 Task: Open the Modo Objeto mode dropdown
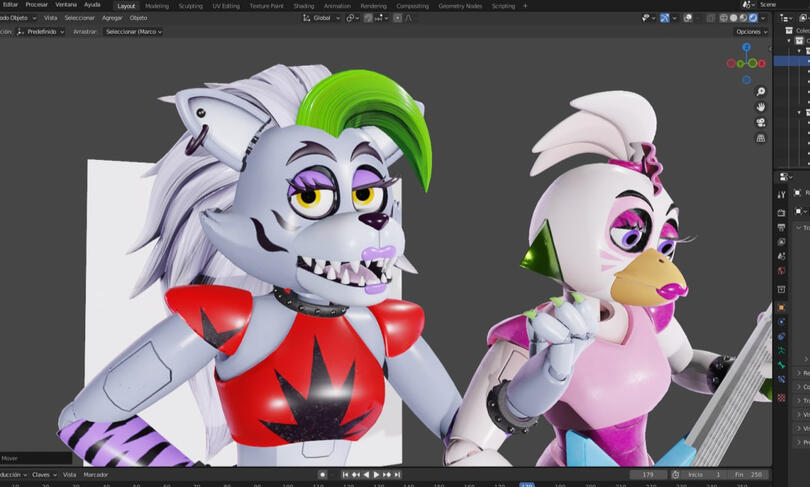(17, 18)
